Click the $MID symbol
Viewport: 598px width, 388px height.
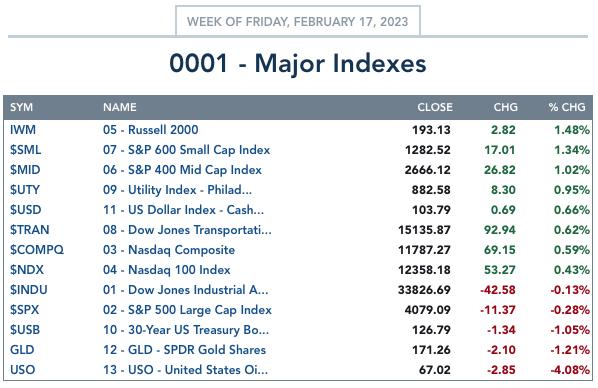25,170
